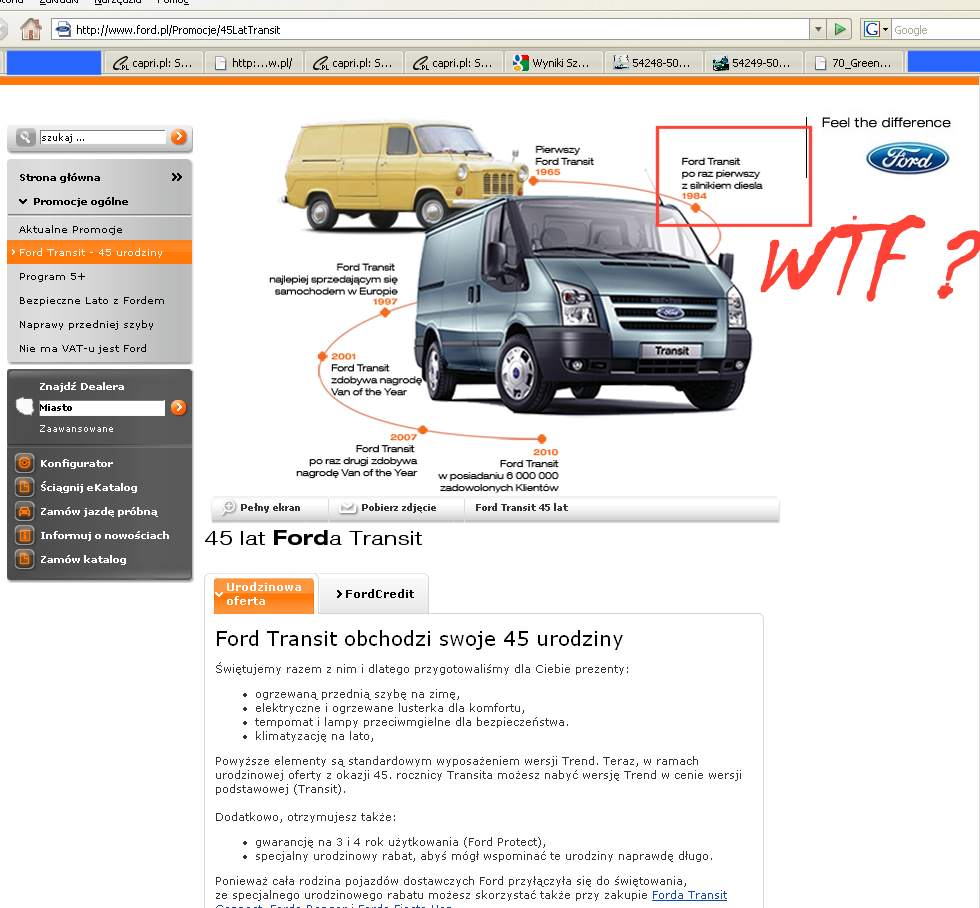This screenshot has width=980, height=908.
Task: Click the 'Feel the difference' slogan
Action: 886,122
